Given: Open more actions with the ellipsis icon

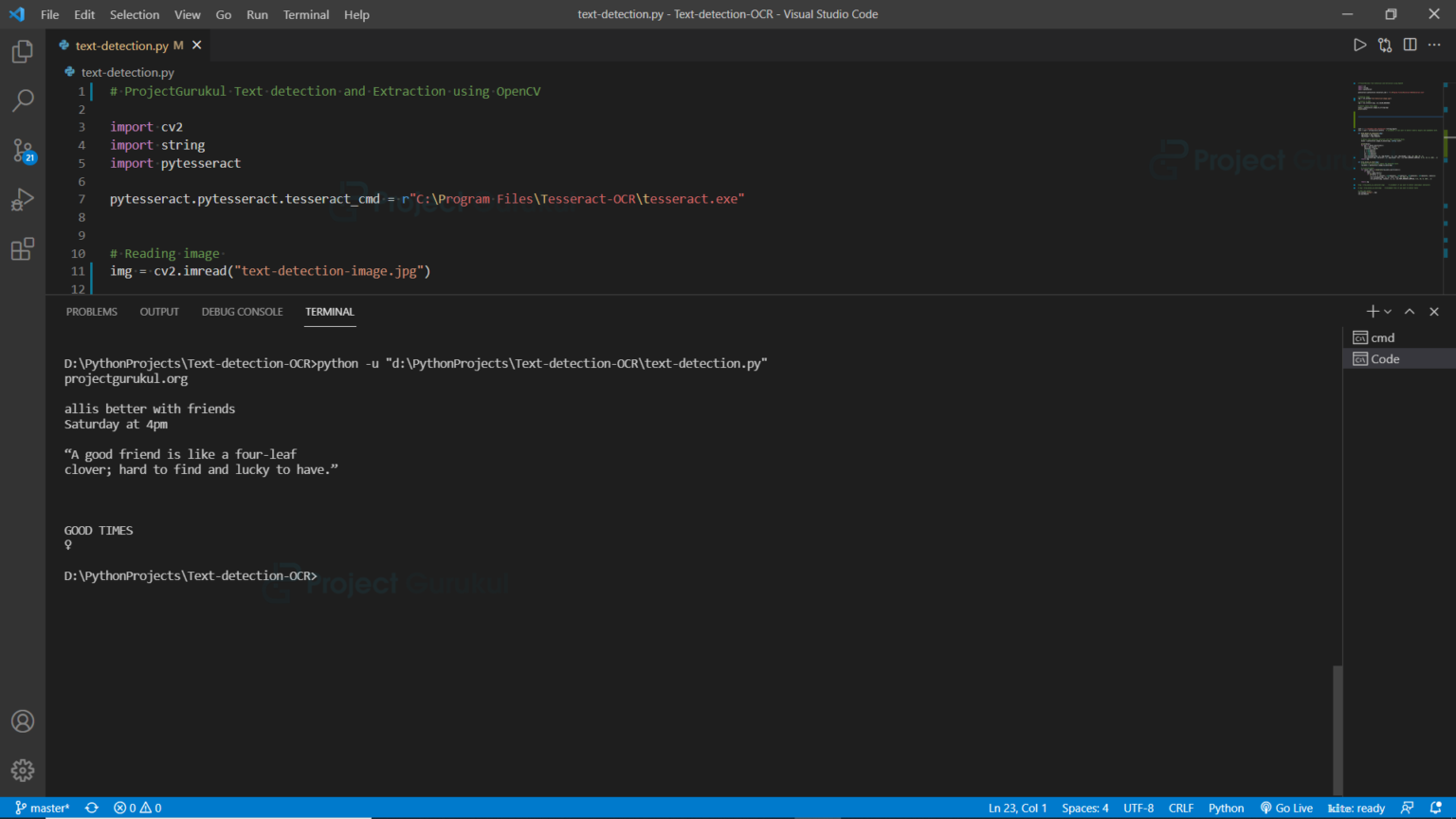Looking at the screenshot, I should pyautogui.click(x=1434, y=44).
